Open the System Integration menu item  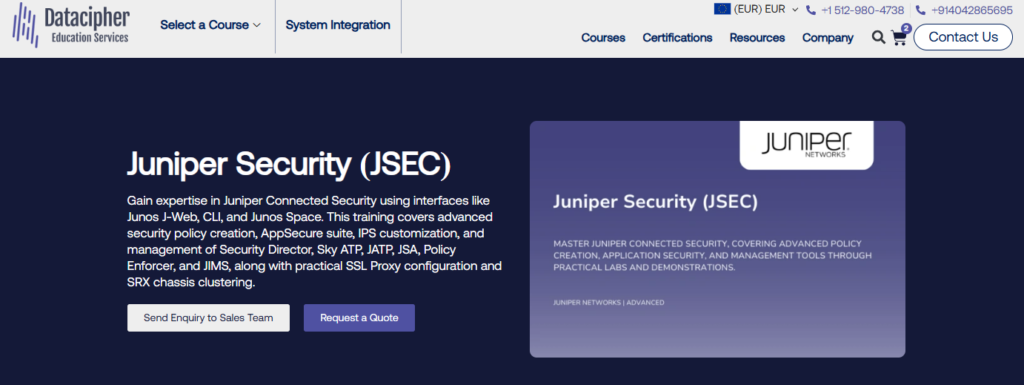click(338, 25)
